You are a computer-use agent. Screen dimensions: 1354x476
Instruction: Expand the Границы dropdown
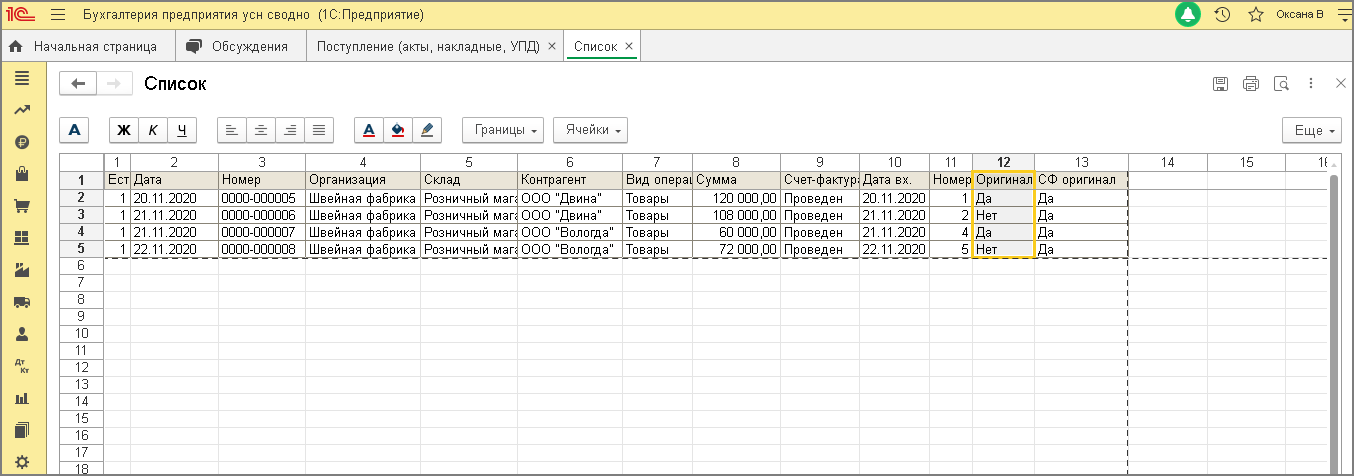coord(503,130)
